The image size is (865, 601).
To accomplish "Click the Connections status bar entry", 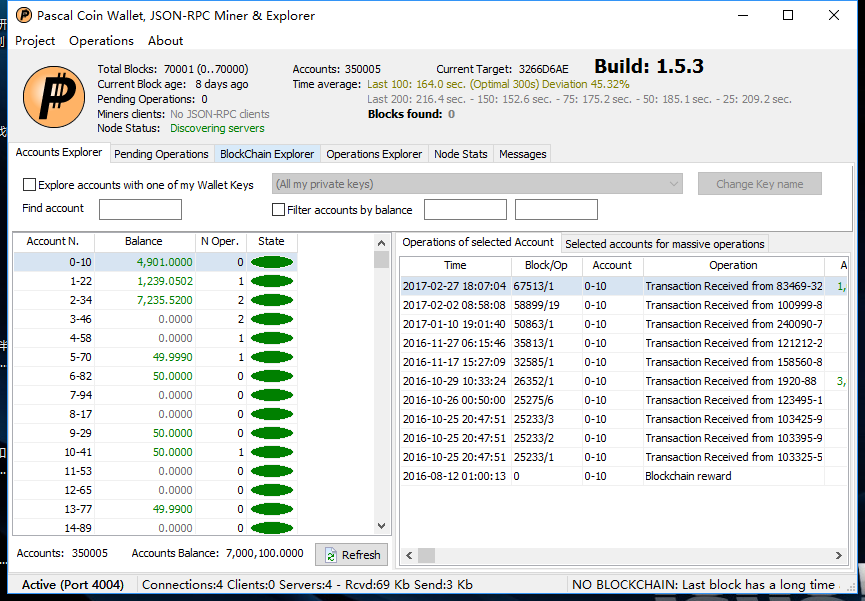I will (x=307, y=585).
